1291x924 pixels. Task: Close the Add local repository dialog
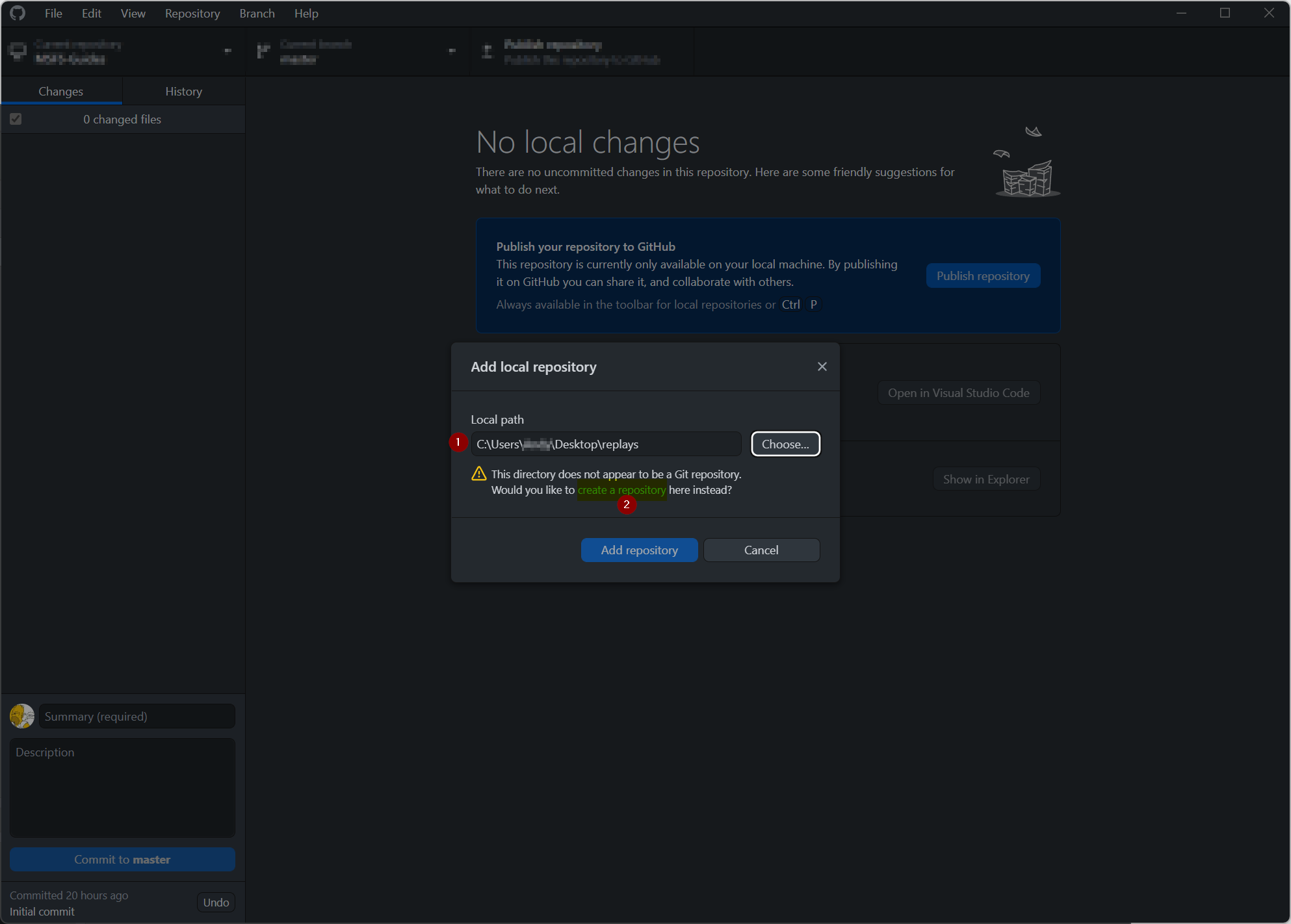(822, 366)
